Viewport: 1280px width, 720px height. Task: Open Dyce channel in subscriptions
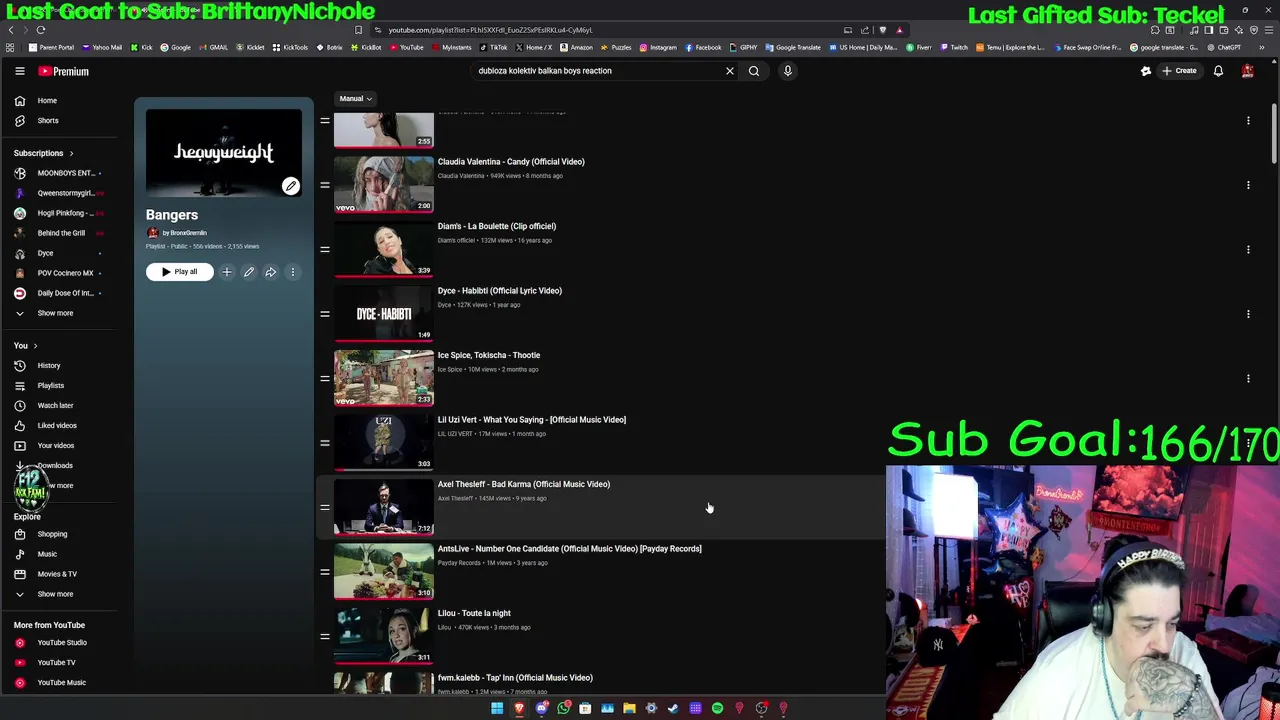tap(45, 253)
